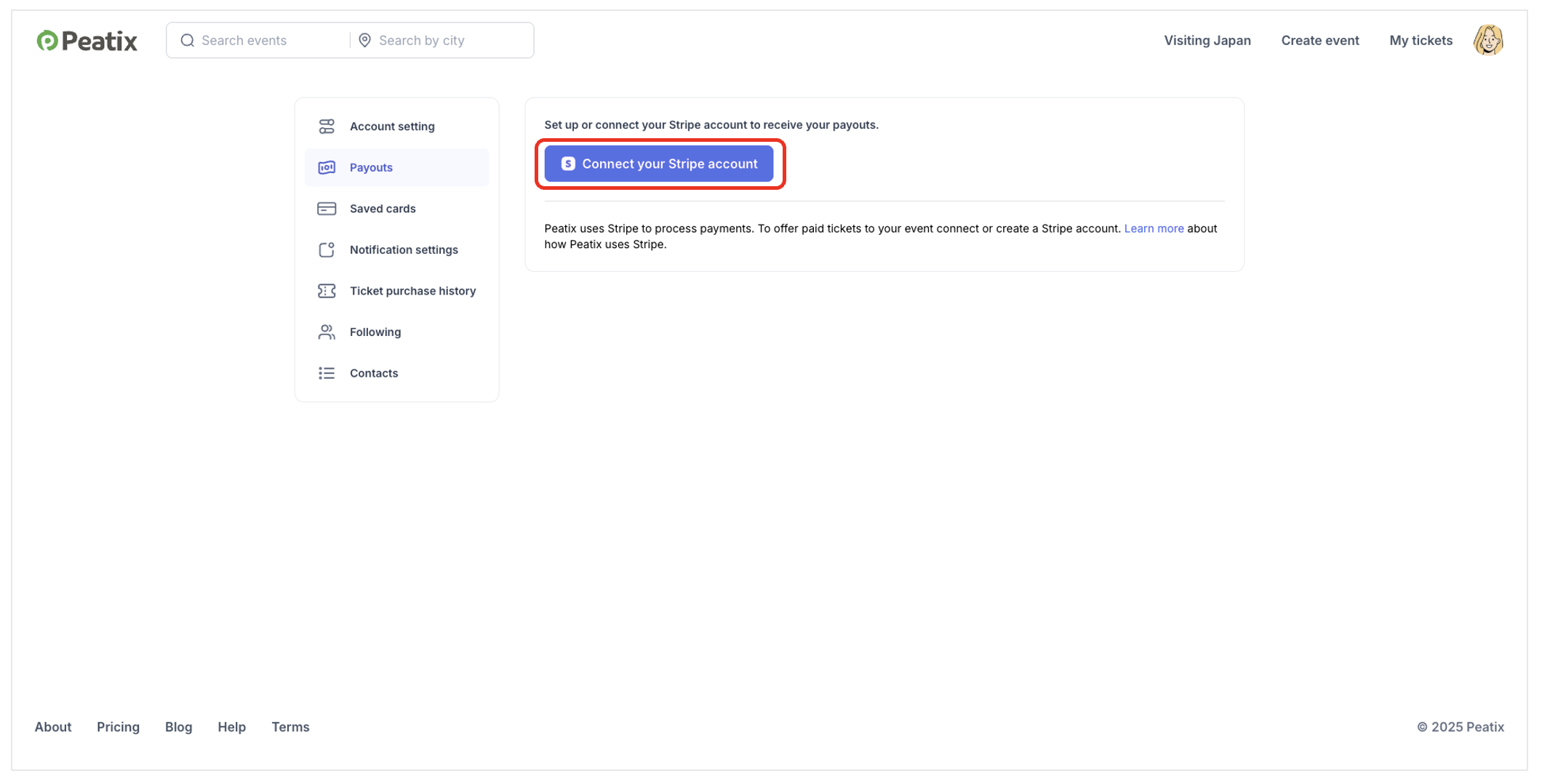The width and height of the screenshot is (1542, 784).
Task: Open Account setting in sidebar
Action: 396,127
